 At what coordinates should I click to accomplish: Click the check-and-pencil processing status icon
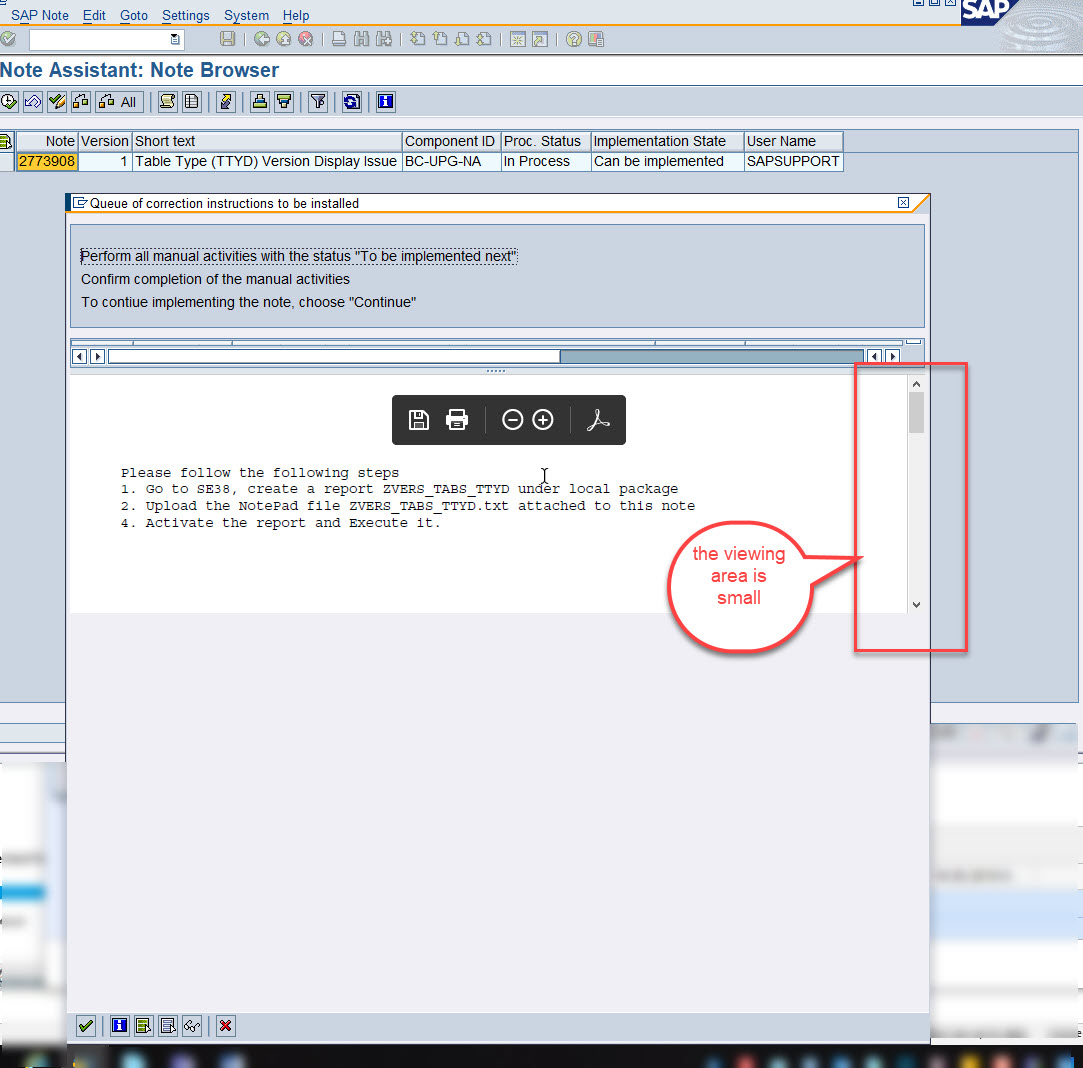point(57,102)
